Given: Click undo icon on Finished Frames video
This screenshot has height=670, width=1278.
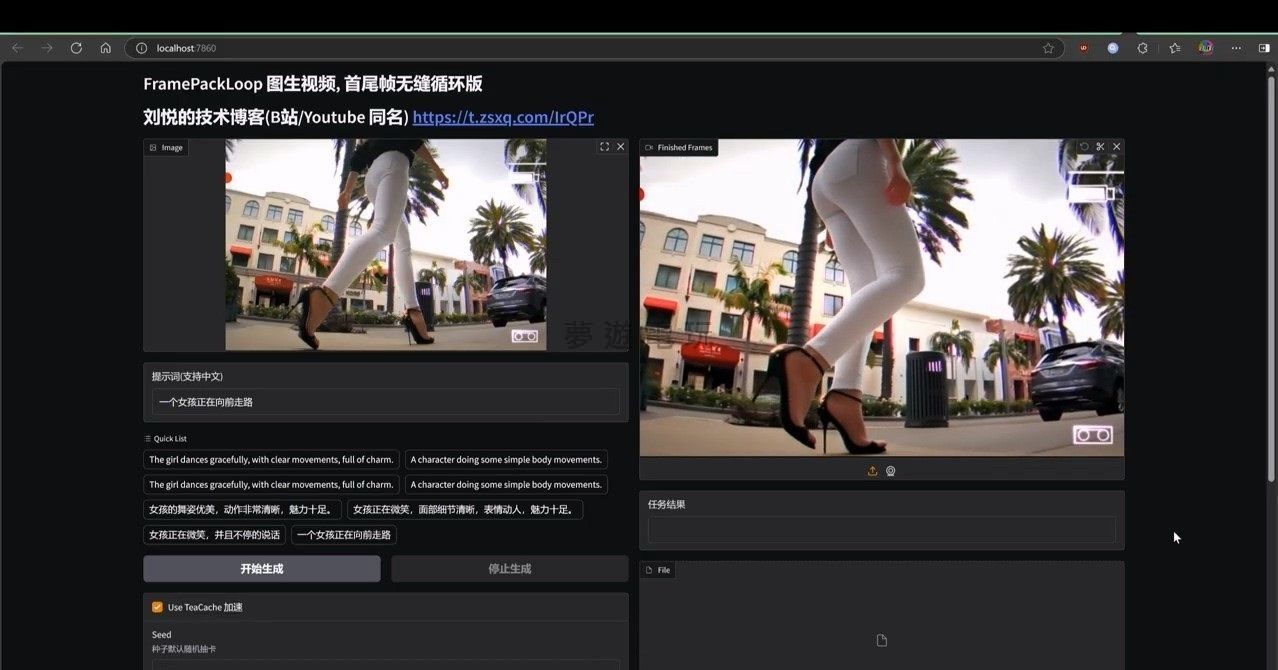Looking at the screenshot, I should [x=1084, y=147].
